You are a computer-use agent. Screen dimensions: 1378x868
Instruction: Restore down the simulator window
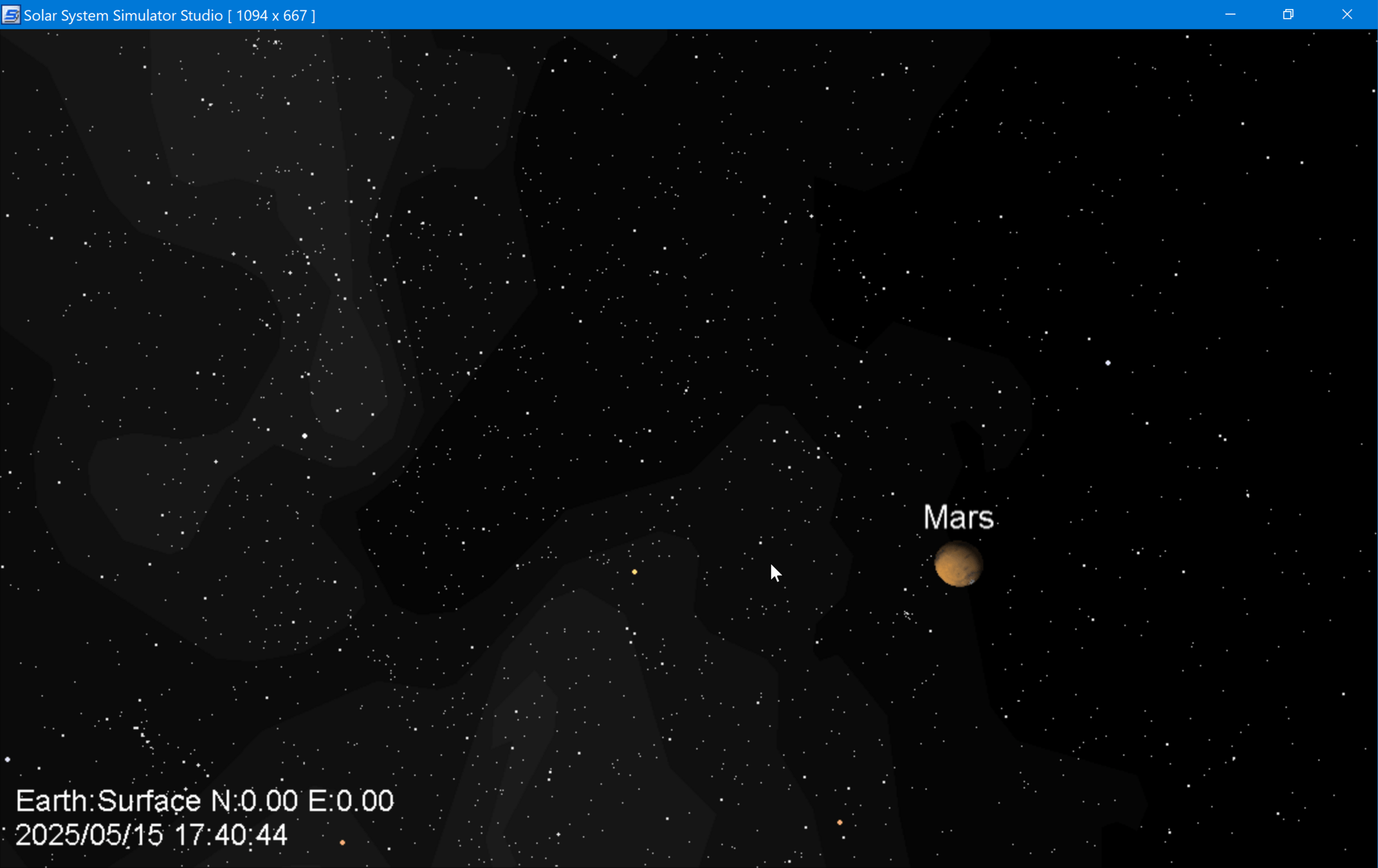pyautogui.click(x=1288, y=15)
